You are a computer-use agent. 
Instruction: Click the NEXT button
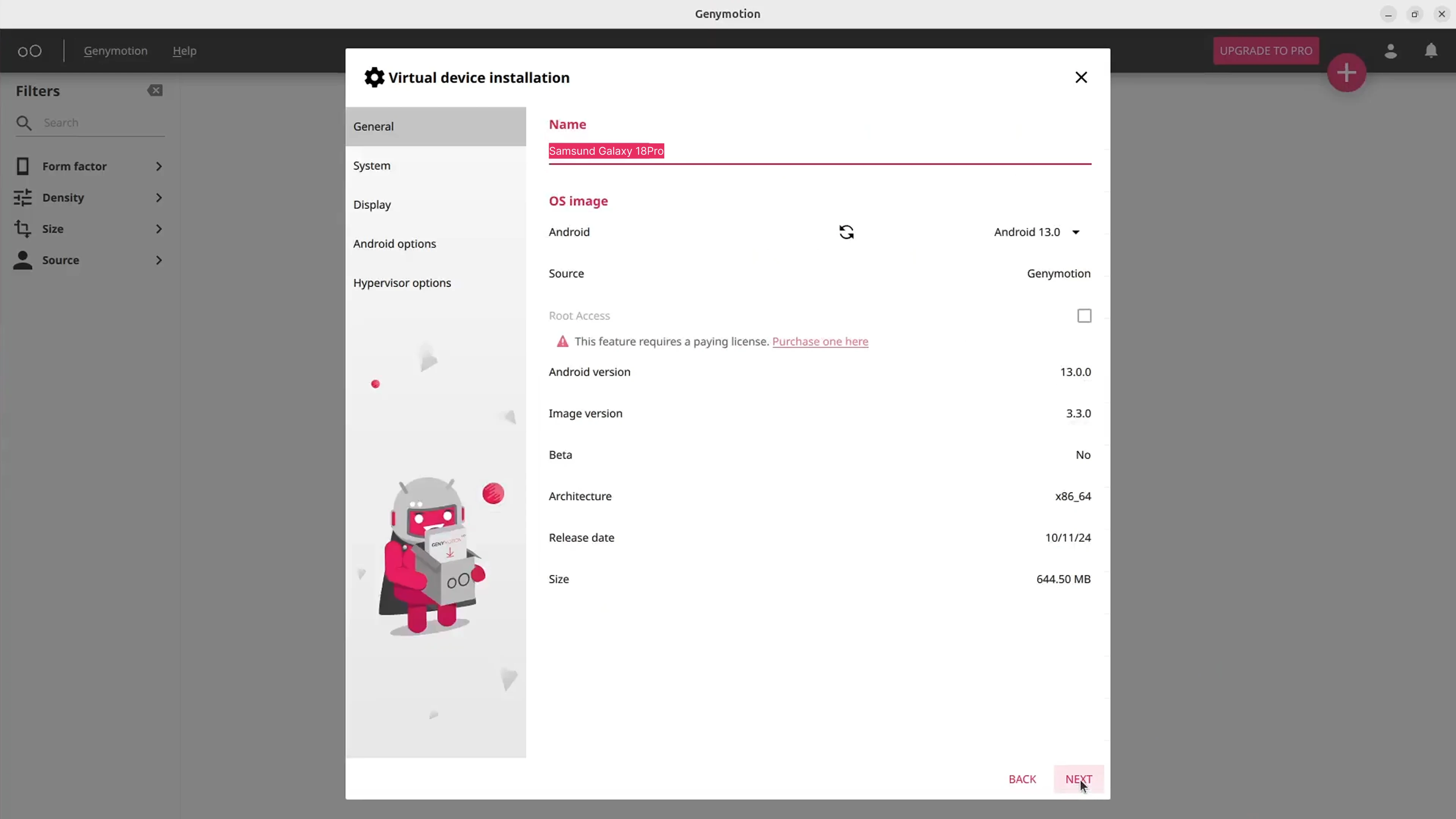pyautogui.click(x=1078, y=779)
